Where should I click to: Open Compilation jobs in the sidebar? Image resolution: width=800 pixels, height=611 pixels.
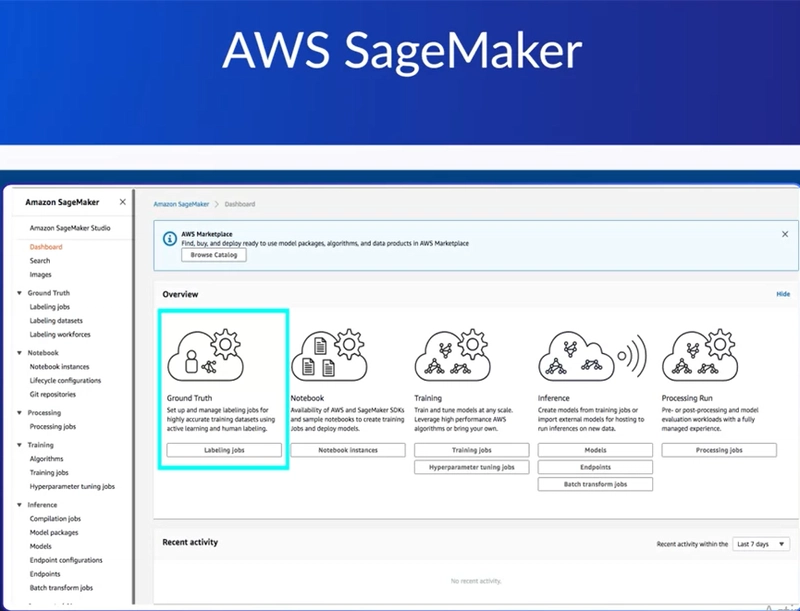[x=55, y=519]
